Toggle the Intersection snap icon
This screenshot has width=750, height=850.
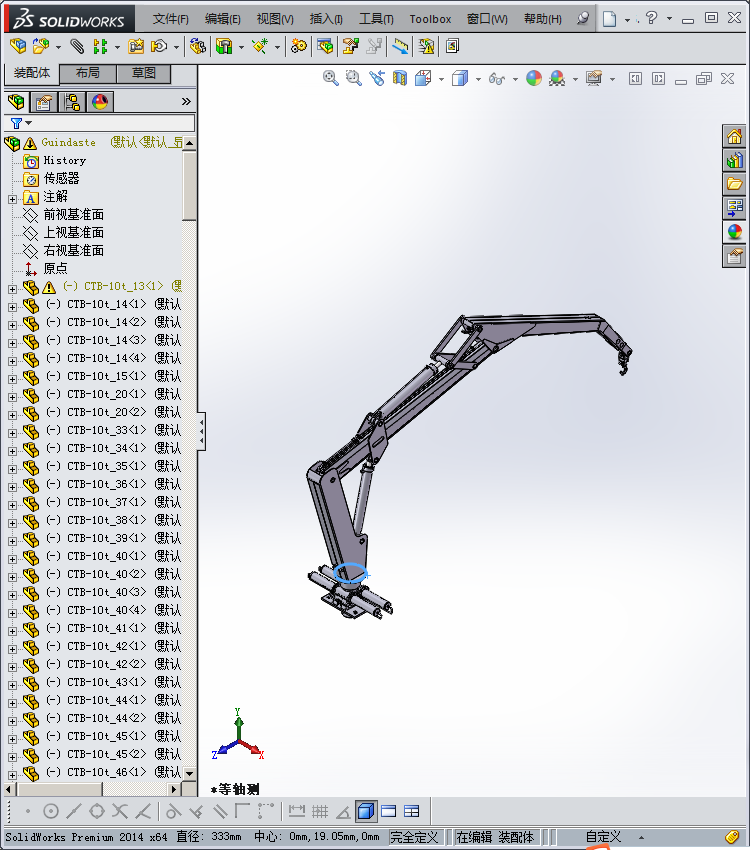click(x=120, y=812)
